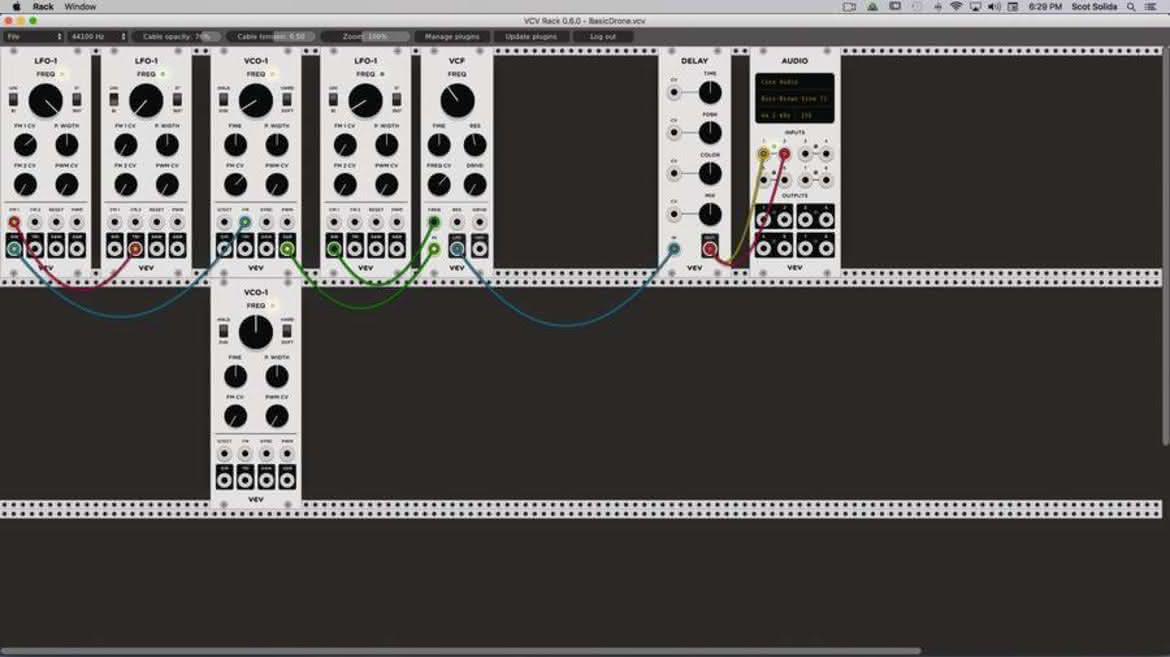Click the FREQ knob on the VCF module
This screenshot has width=1170, height=657.
coord(457,101)
